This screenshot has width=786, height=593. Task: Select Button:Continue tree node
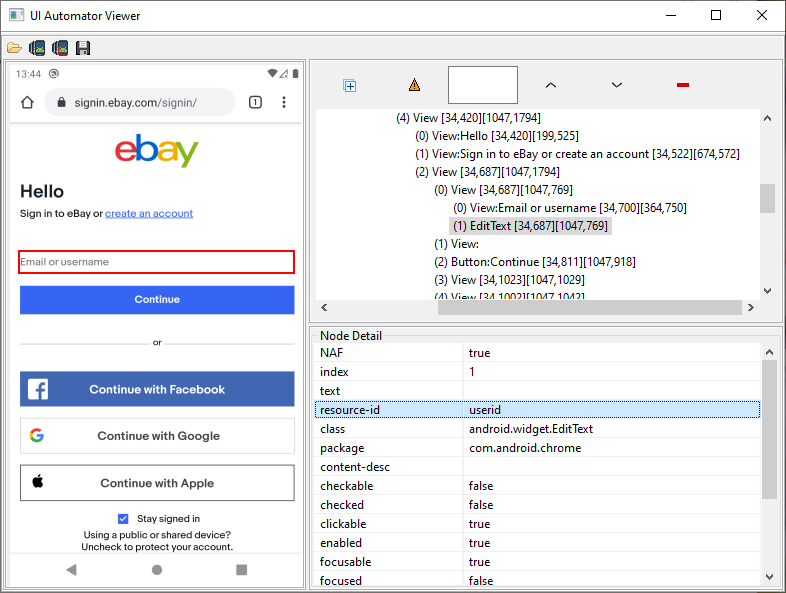coord(535,262)
